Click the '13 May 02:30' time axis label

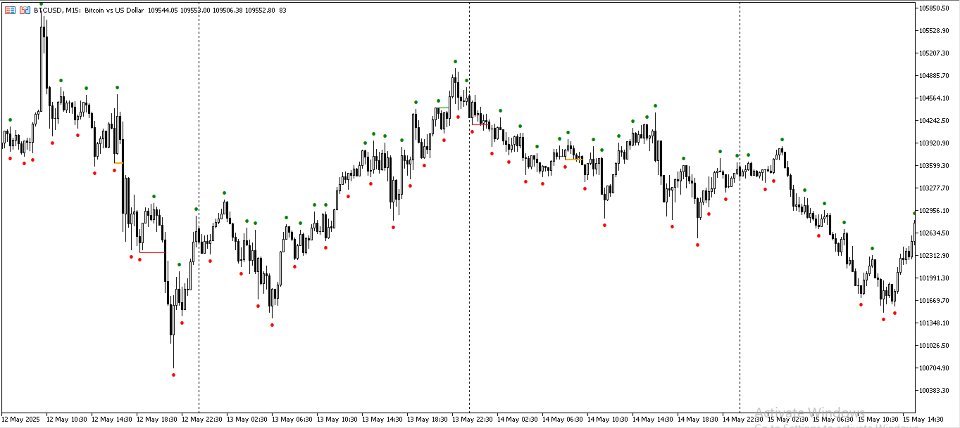[x=247, y=420]
